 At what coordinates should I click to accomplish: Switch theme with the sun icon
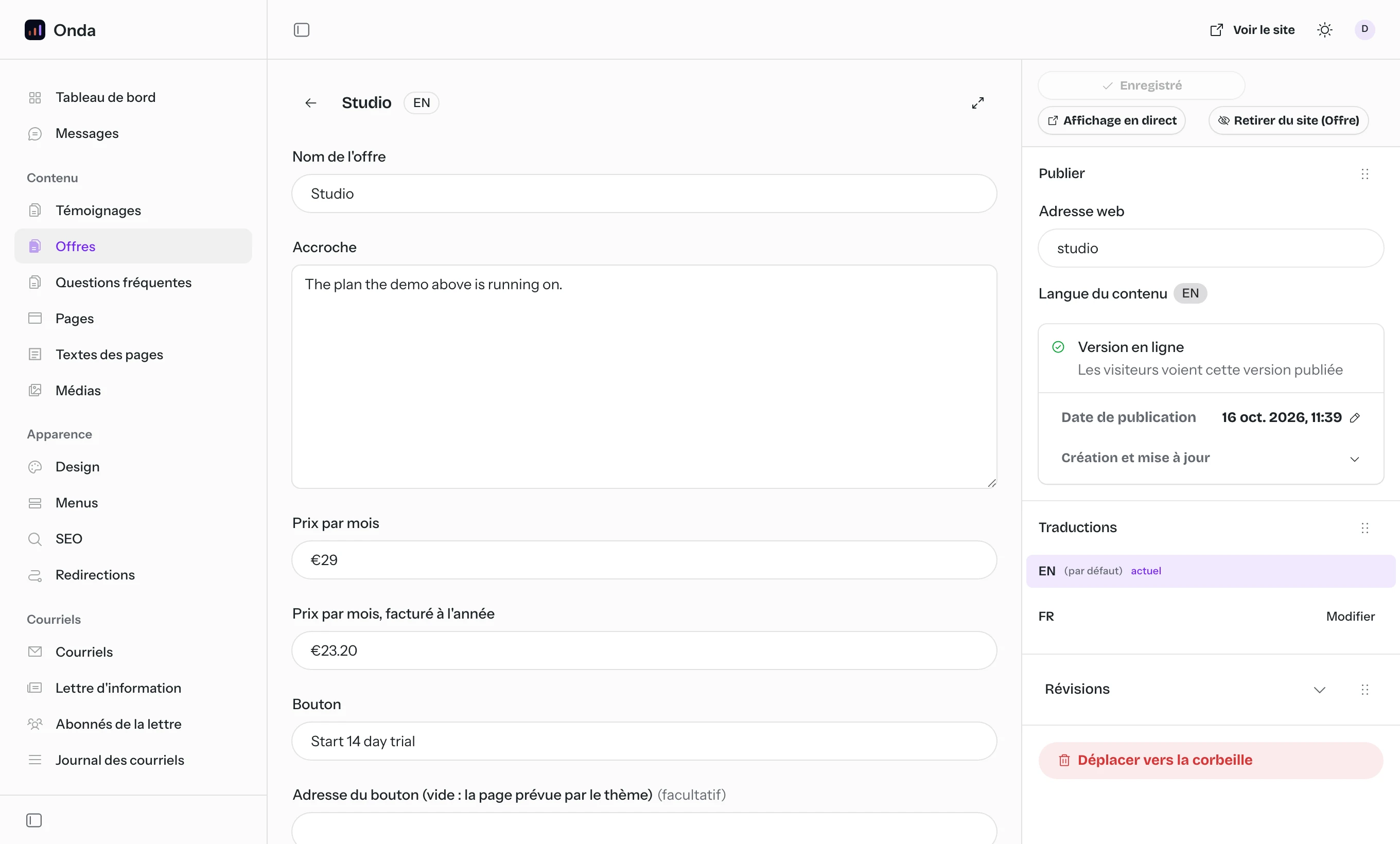pyautogui.click(x=1324, y=30)
